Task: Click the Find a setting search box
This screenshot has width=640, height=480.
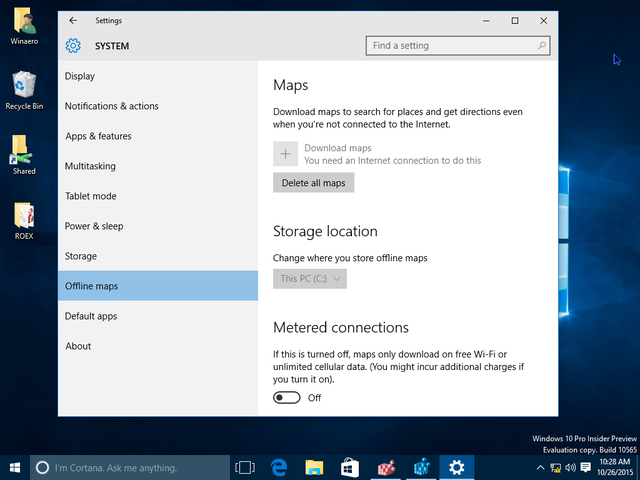Action: [x=458, y=46]
